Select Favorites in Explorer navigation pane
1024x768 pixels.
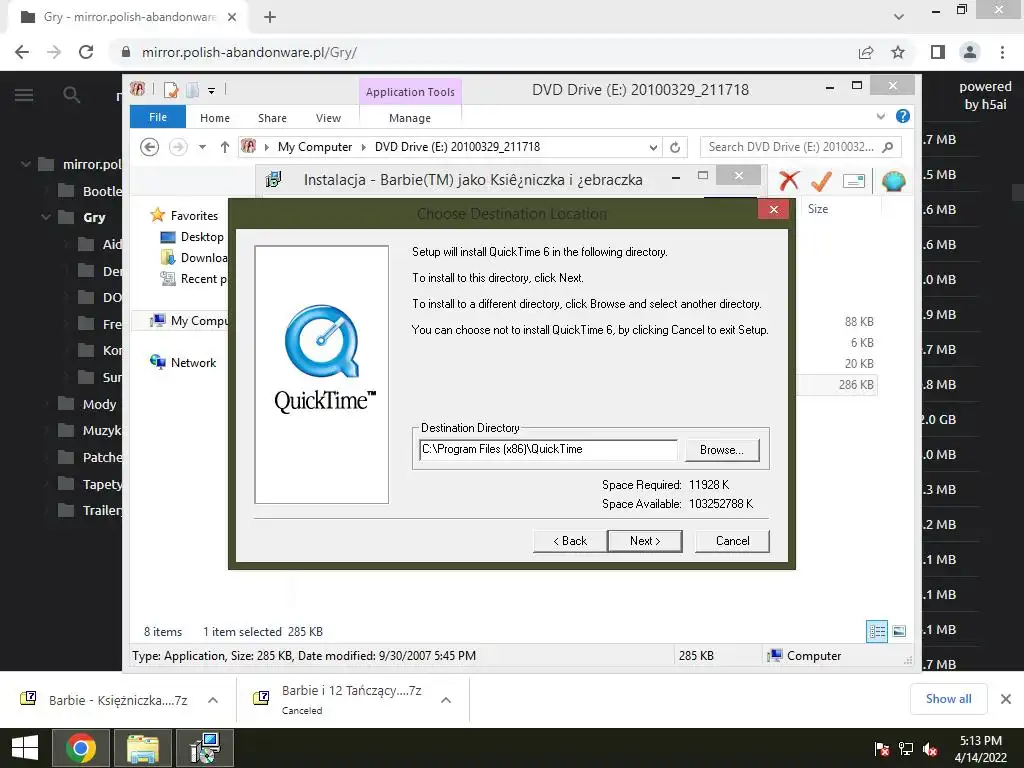point(194,216)
